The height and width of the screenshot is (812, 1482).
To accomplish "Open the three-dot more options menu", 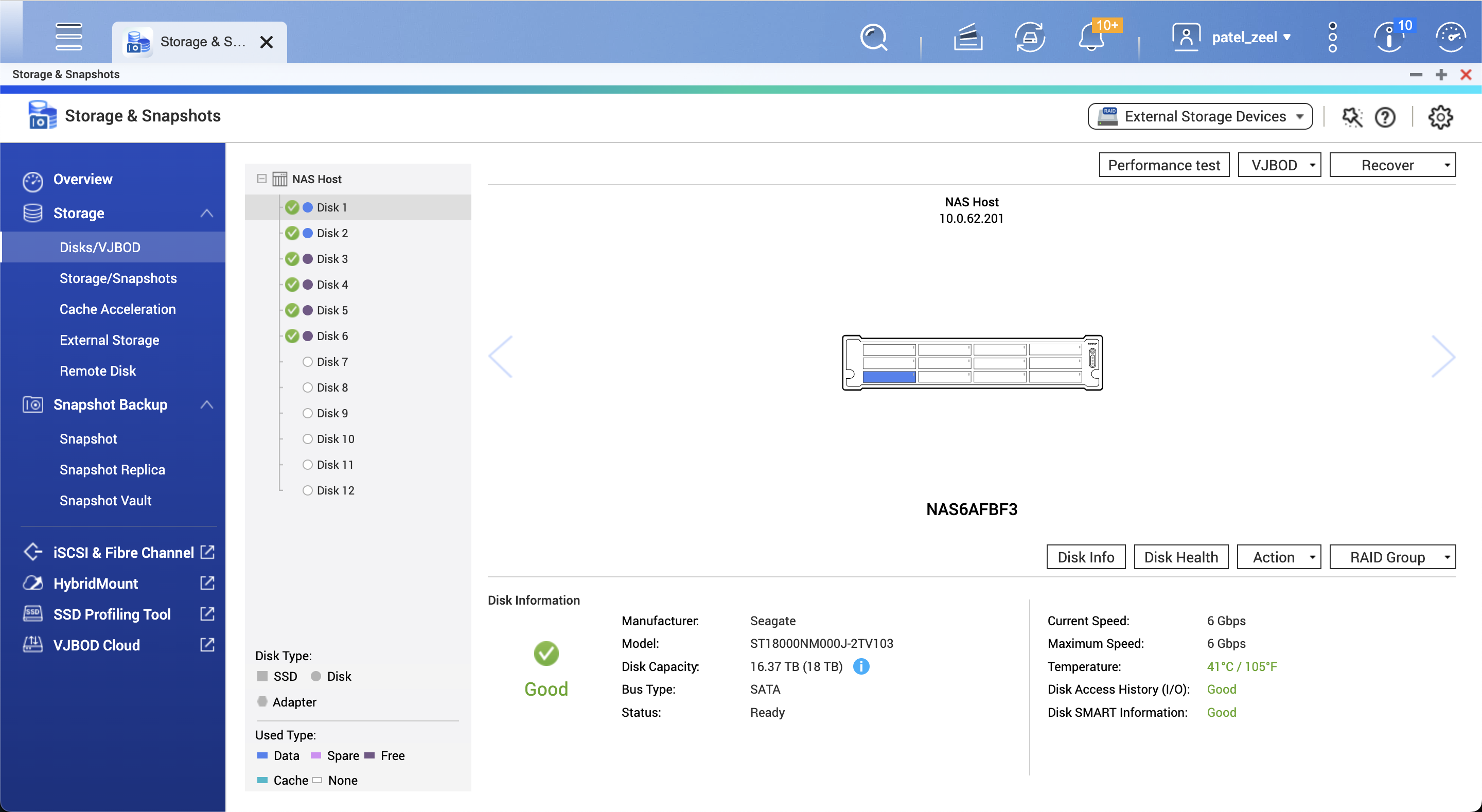I will pos(1332,38).
